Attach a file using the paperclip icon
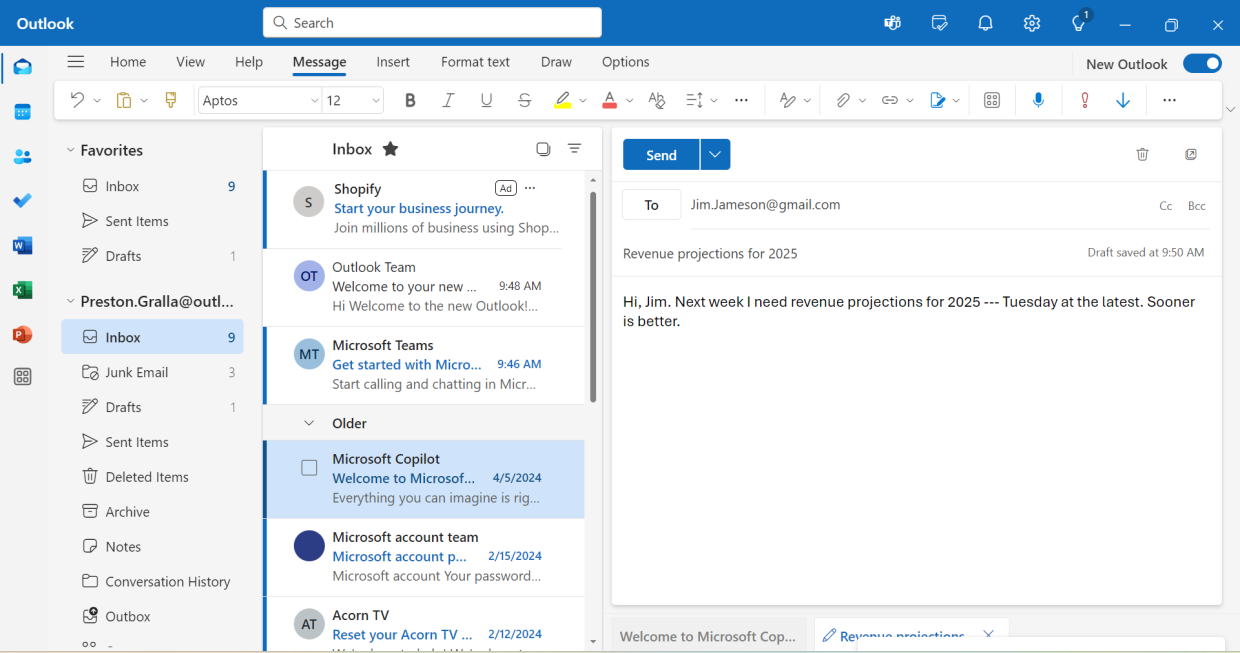 pyautogui.click(x=843, y=100)
